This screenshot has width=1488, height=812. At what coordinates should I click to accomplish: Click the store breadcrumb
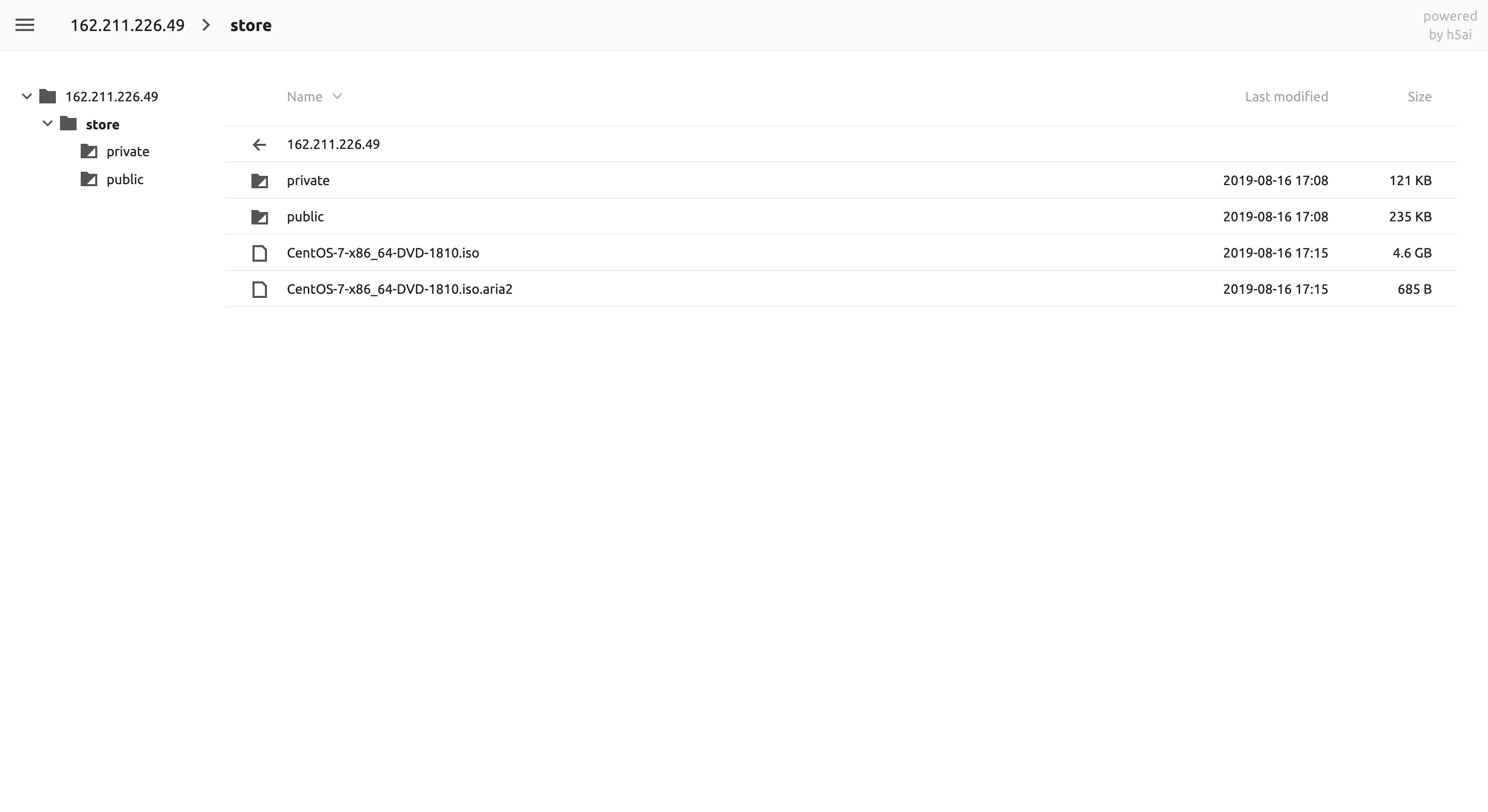(x=251, y=25)
